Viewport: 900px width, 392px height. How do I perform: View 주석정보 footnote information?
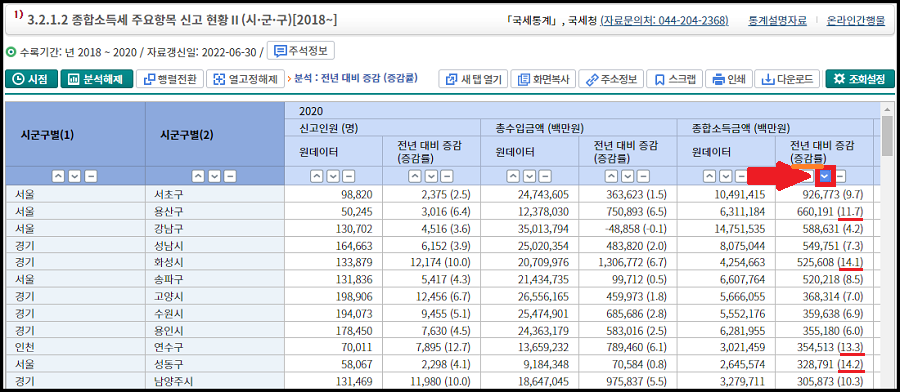(301, 51)
